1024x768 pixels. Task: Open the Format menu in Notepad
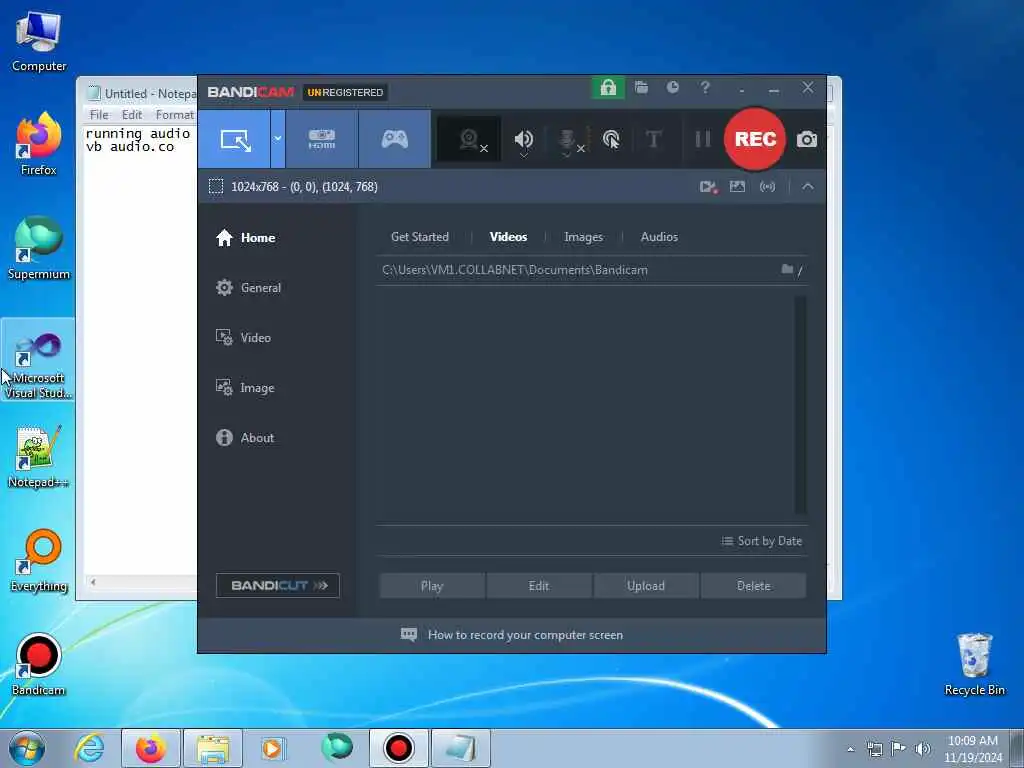pos(174,115)
